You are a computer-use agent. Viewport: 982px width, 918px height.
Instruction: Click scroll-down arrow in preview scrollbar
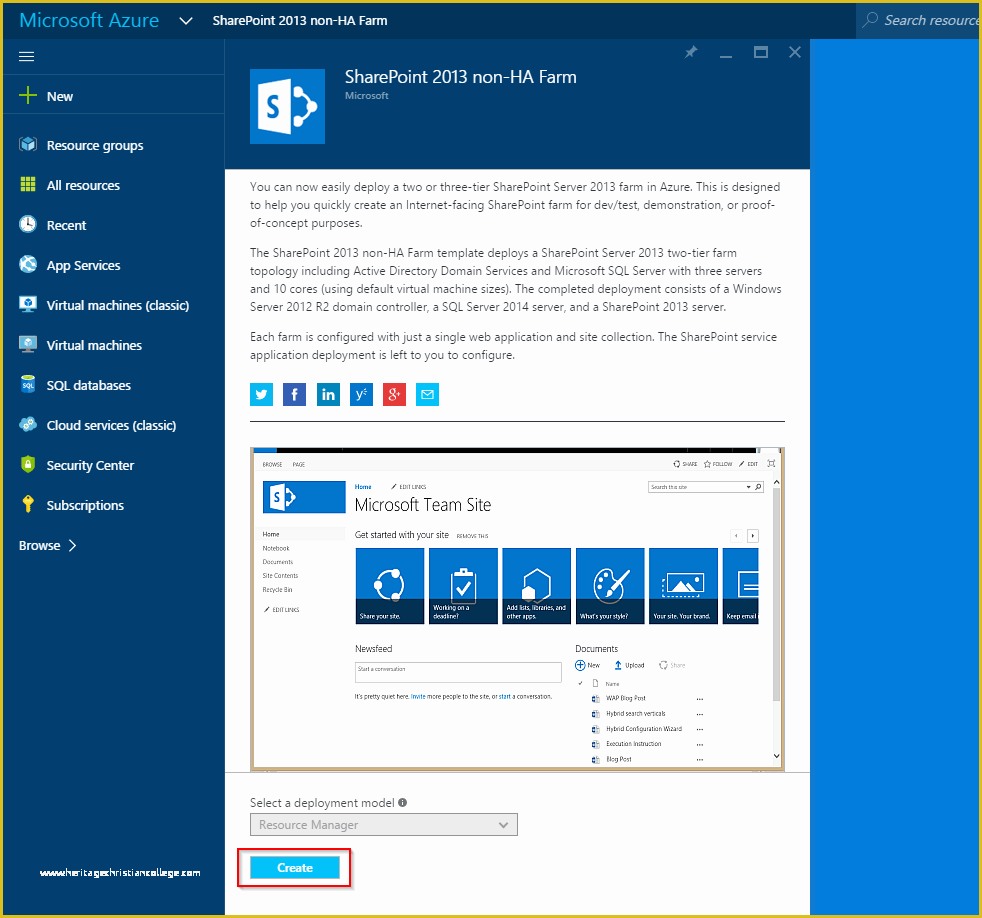click(x=777, y=756)
